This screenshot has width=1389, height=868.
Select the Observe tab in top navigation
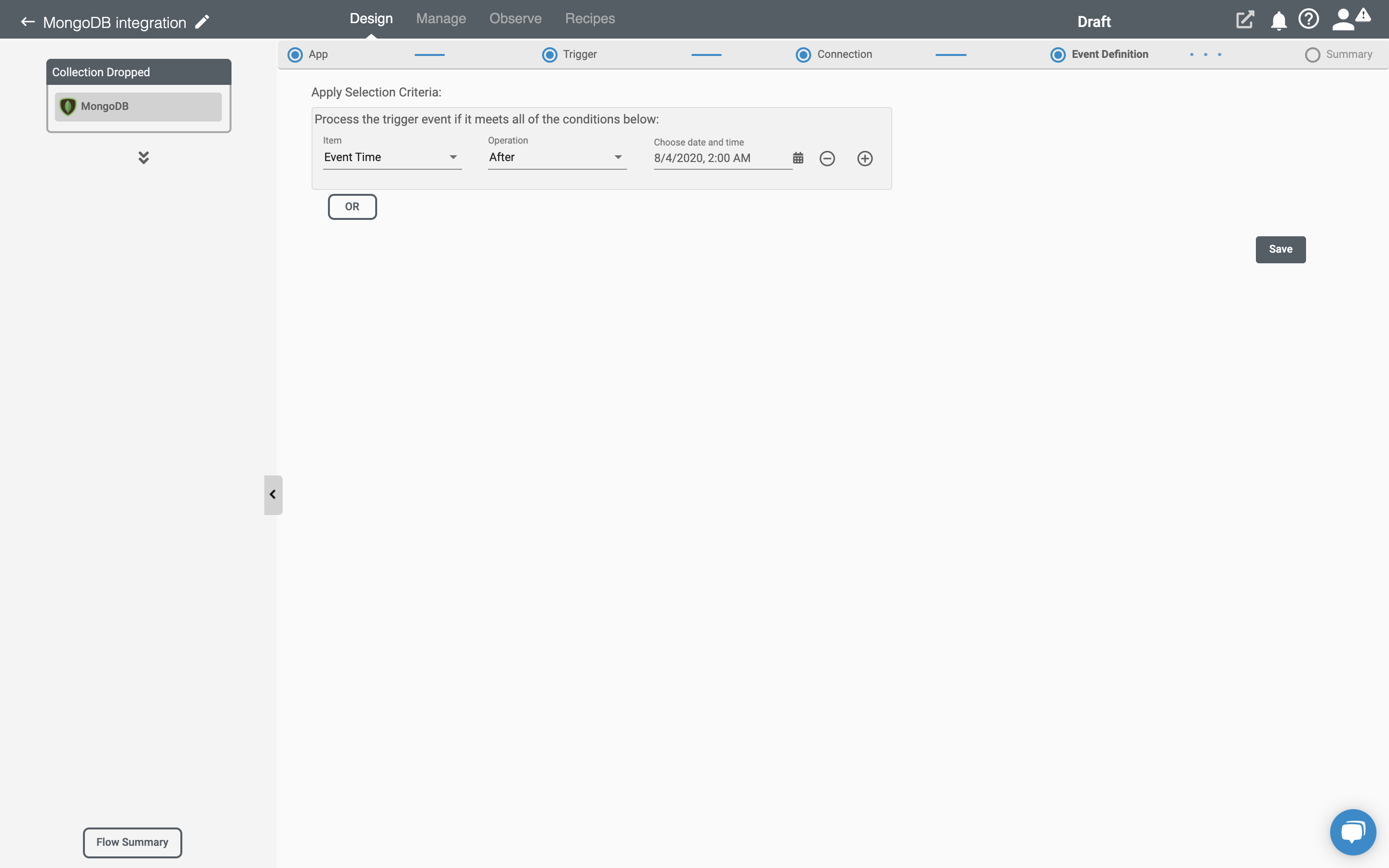[515, 18]
